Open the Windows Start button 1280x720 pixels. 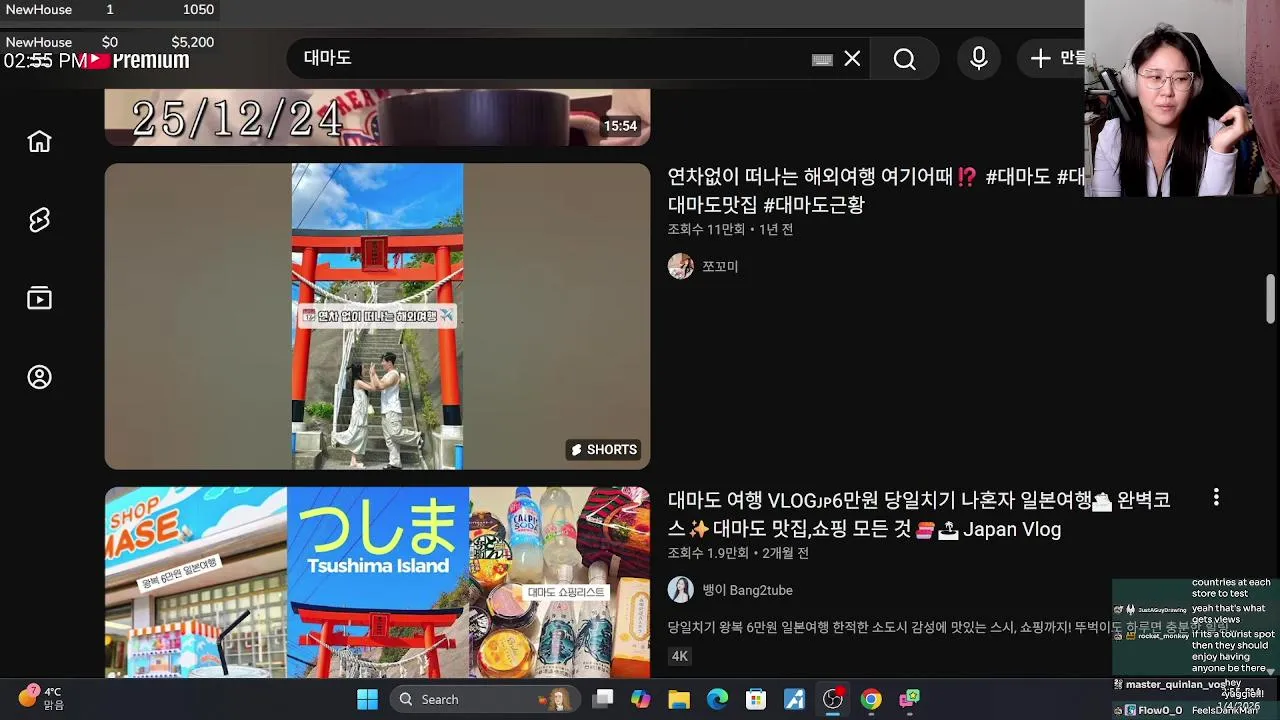368,699
